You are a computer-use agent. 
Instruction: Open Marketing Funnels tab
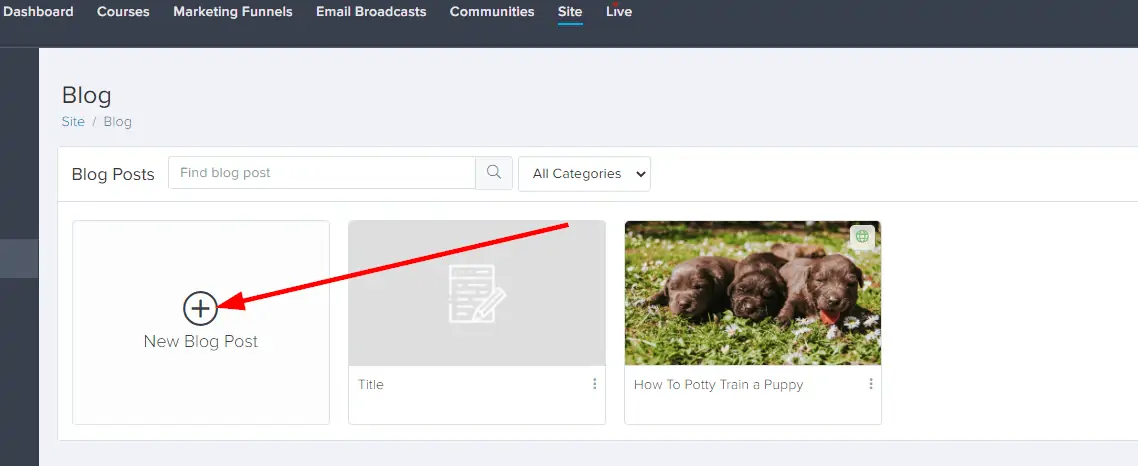[x=233, y=12]
